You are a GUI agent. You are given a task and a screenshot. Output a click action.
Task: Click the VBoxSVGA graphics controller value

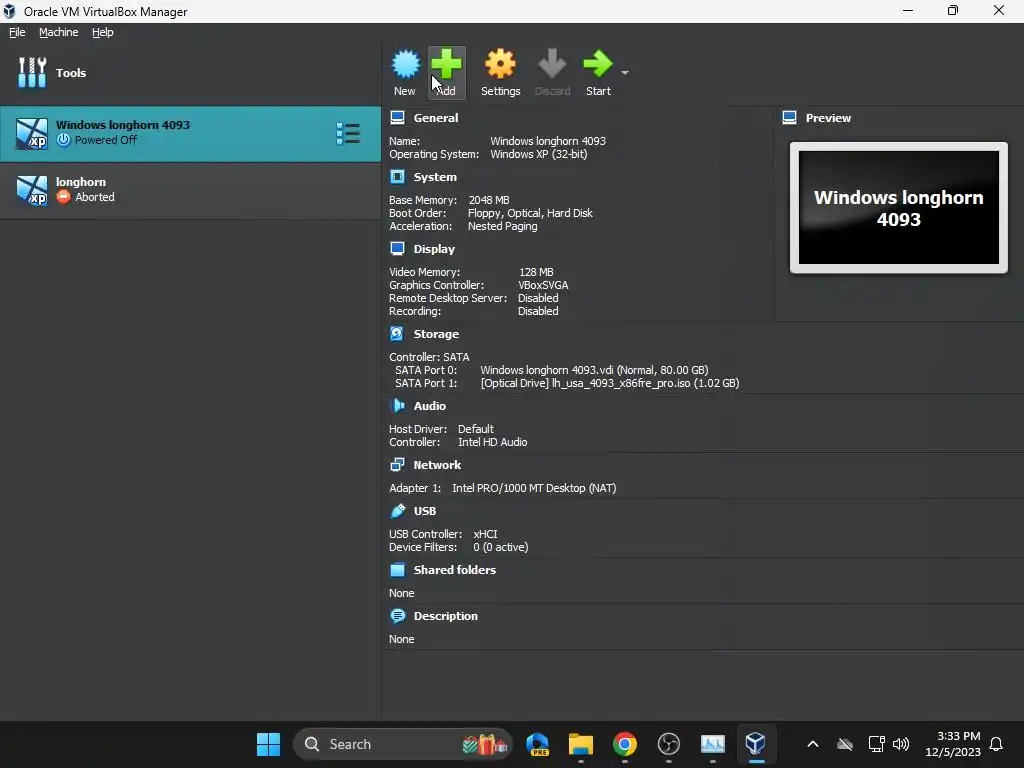point(543,285)
